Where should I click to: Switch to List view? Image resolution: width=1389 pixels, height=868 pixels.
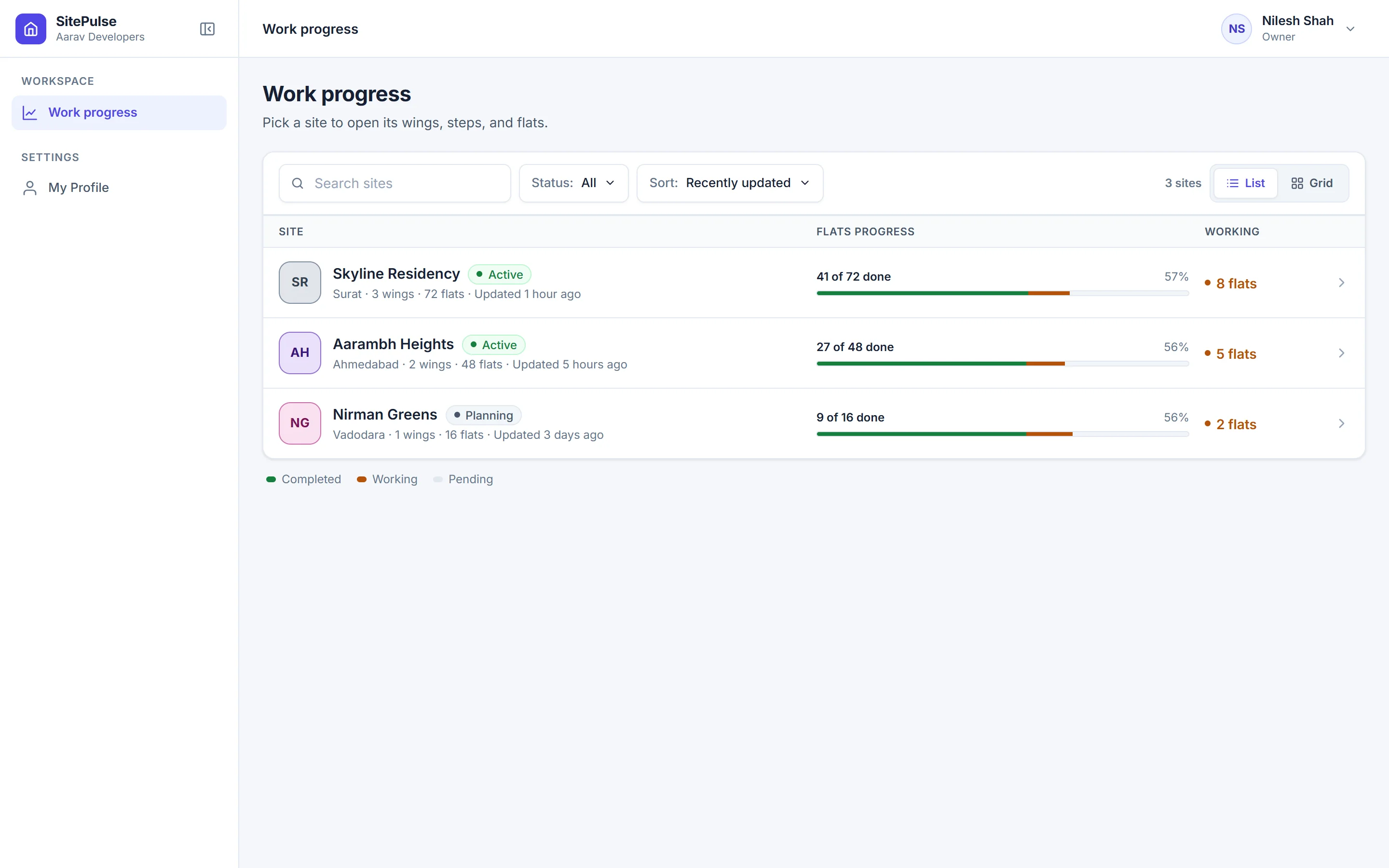(x=1245, y=183)
